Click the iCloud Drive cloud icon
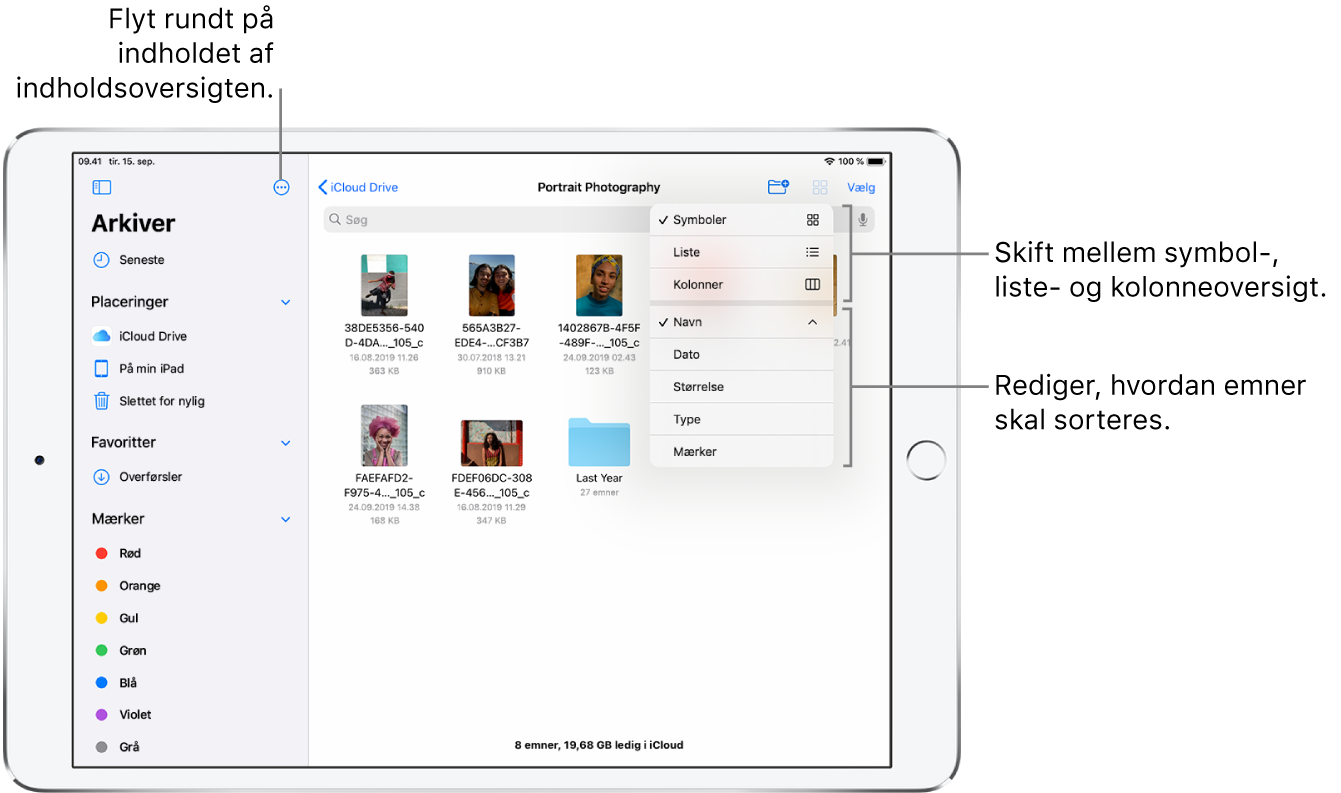Image resolution: width=1341 pixels, height=793 pixels. point(101,336)
